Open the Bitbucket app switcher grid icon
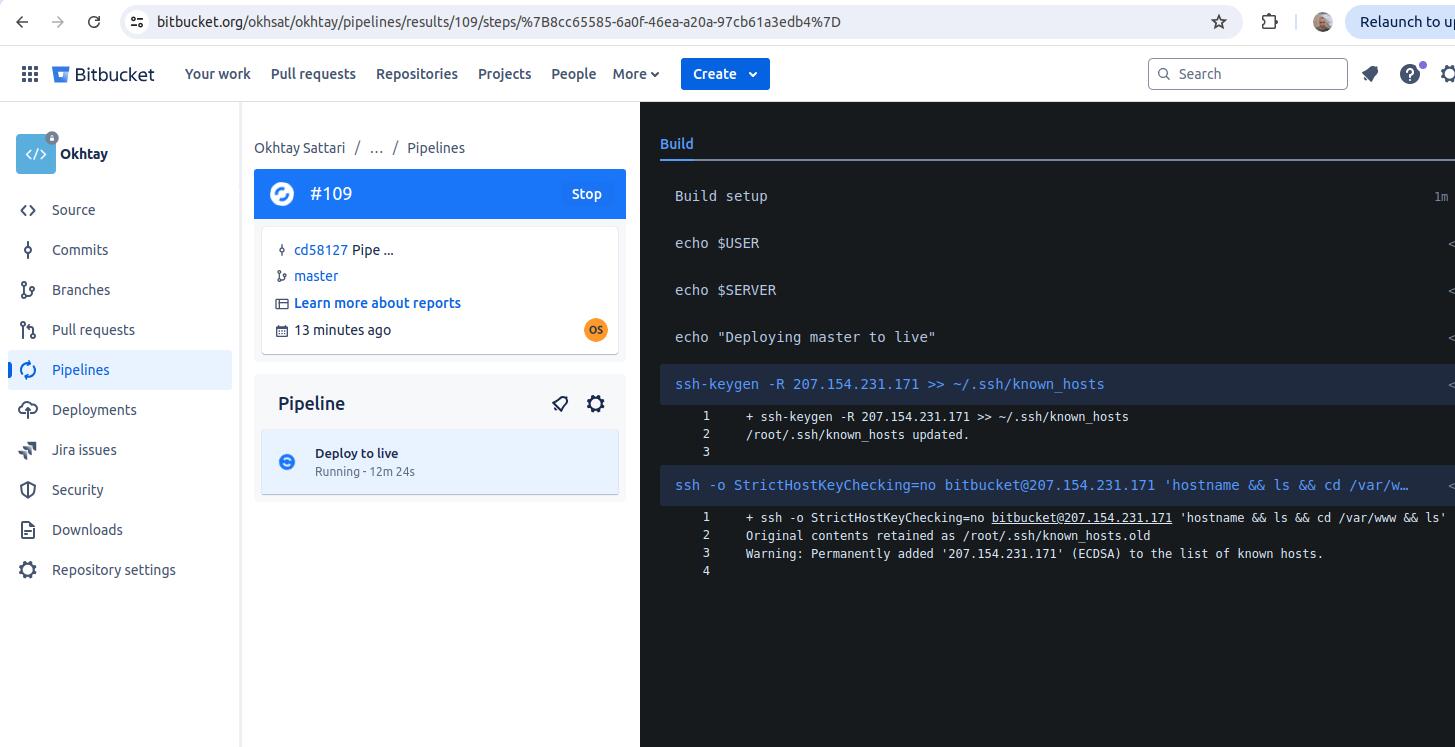This screenshot has height=747, width=1455. pos(30,74)
